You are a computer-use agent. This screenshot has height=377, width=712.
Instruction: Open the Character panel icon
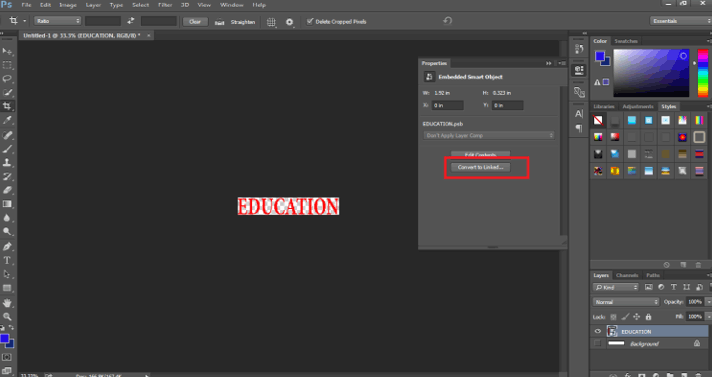click(x=579, y=114)
